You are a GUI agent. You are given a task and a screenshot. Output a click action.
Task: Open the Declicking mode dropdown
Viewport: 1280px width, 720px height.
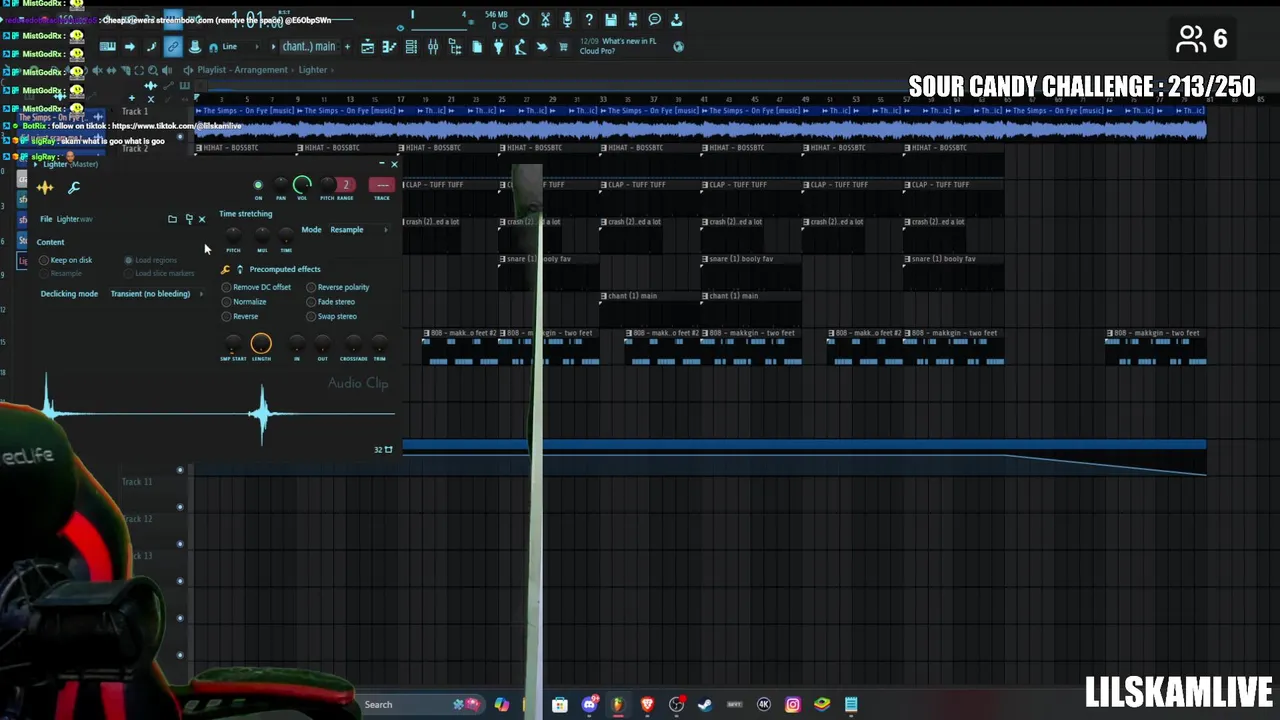click(x=155, y=294)
